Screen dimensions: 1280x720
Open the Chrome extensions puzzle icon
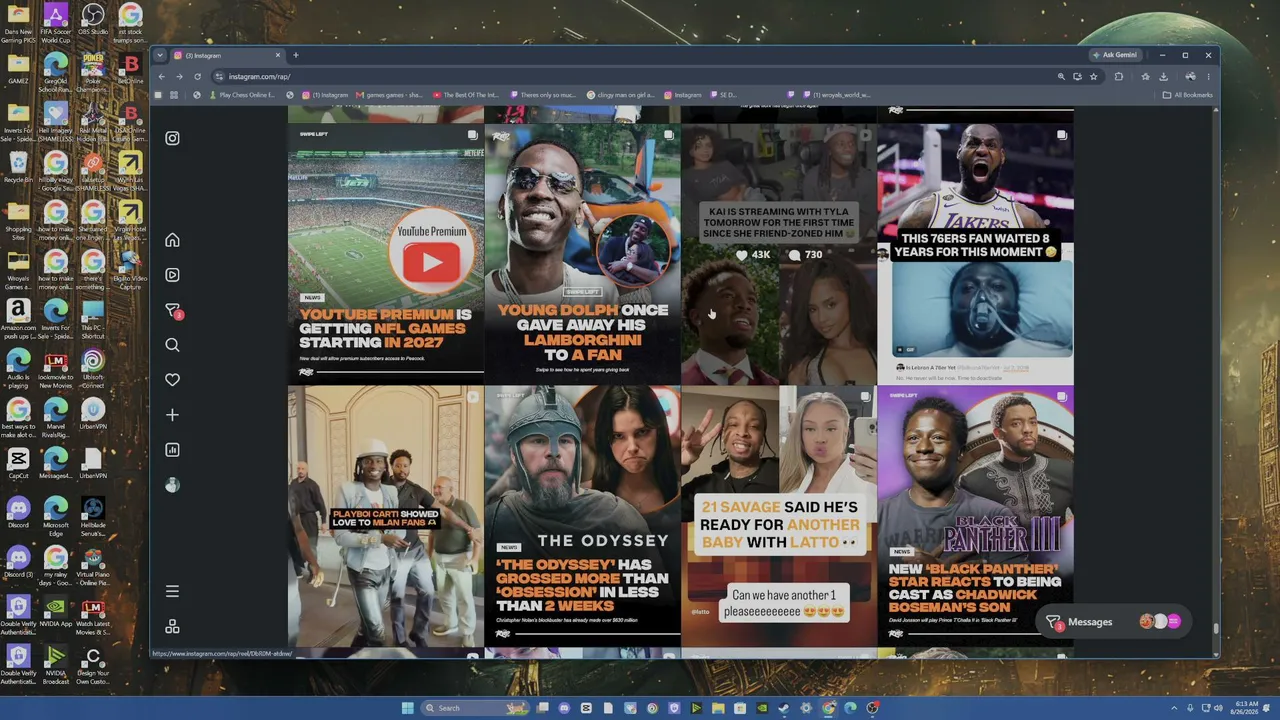pyautogui.click(x=1119, y=76)
